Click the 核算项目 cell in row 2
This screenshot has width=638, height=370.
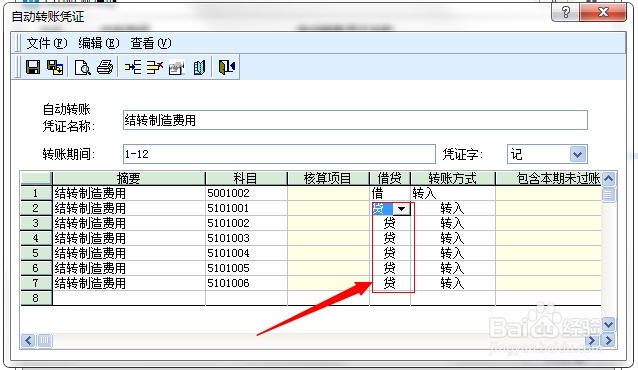328,208
